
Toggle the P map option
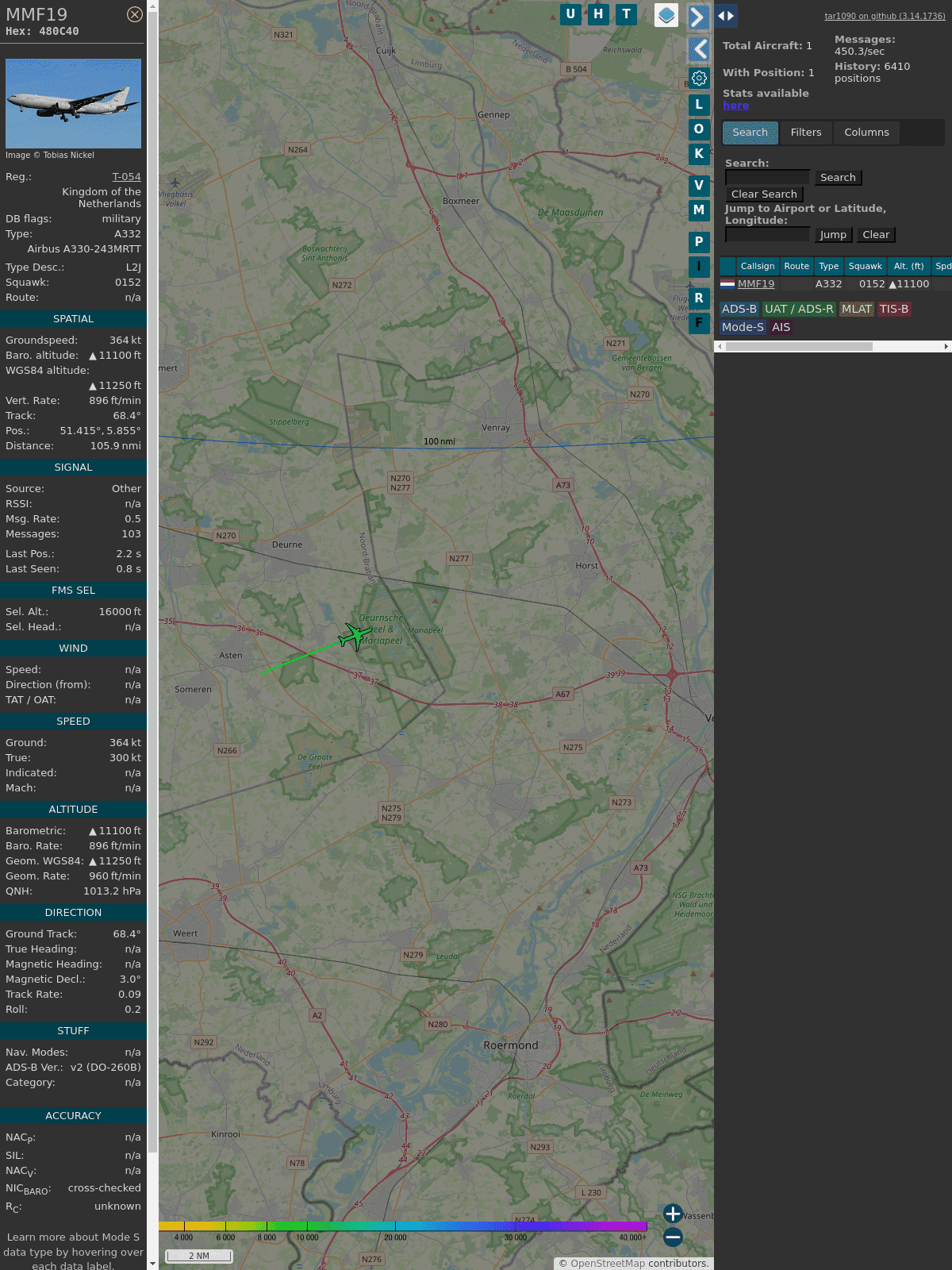pyautogui.click(x=699, y=242)
